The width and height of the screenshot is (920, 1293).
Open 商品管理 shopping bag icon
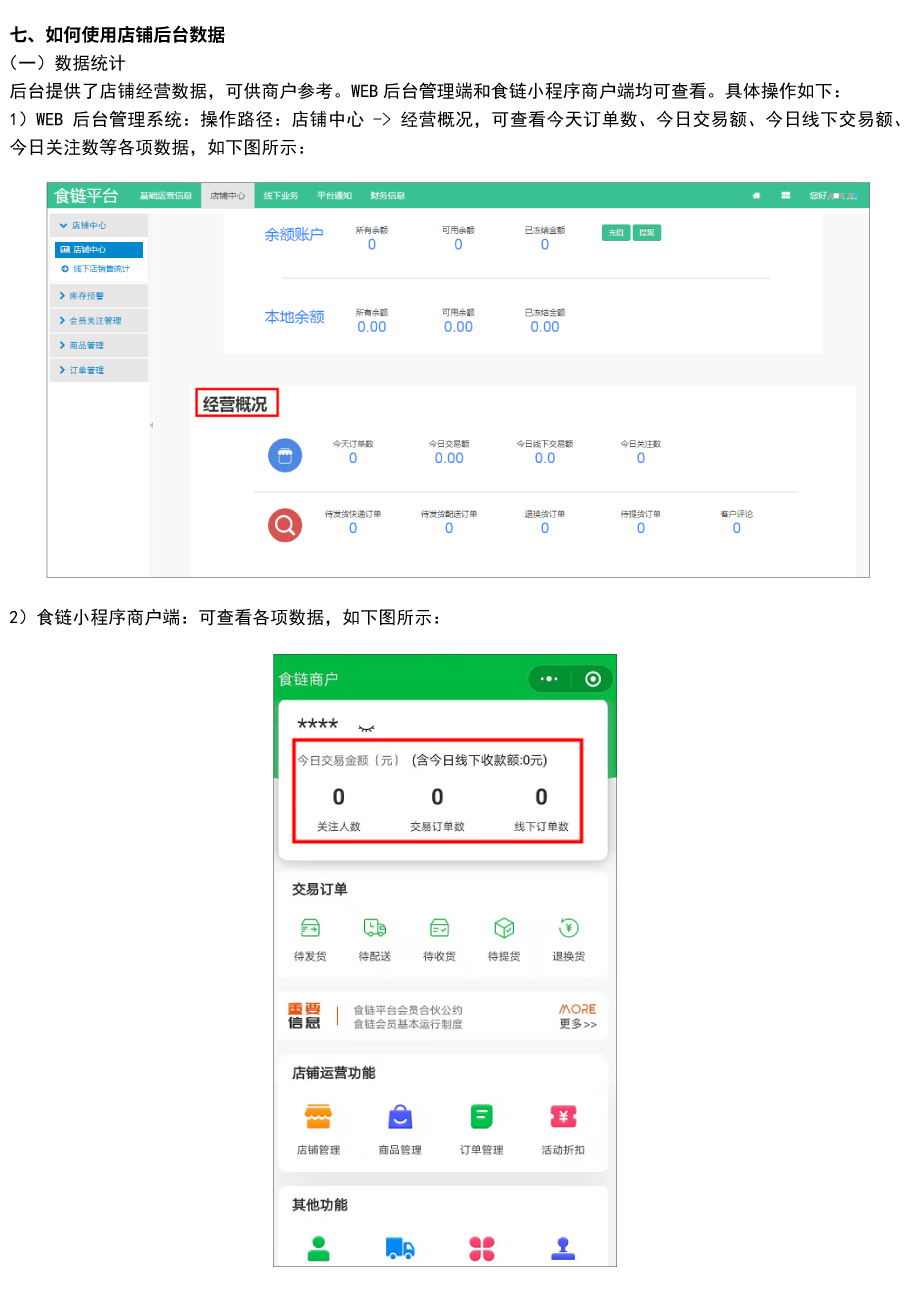click(x=400, y=1117)
